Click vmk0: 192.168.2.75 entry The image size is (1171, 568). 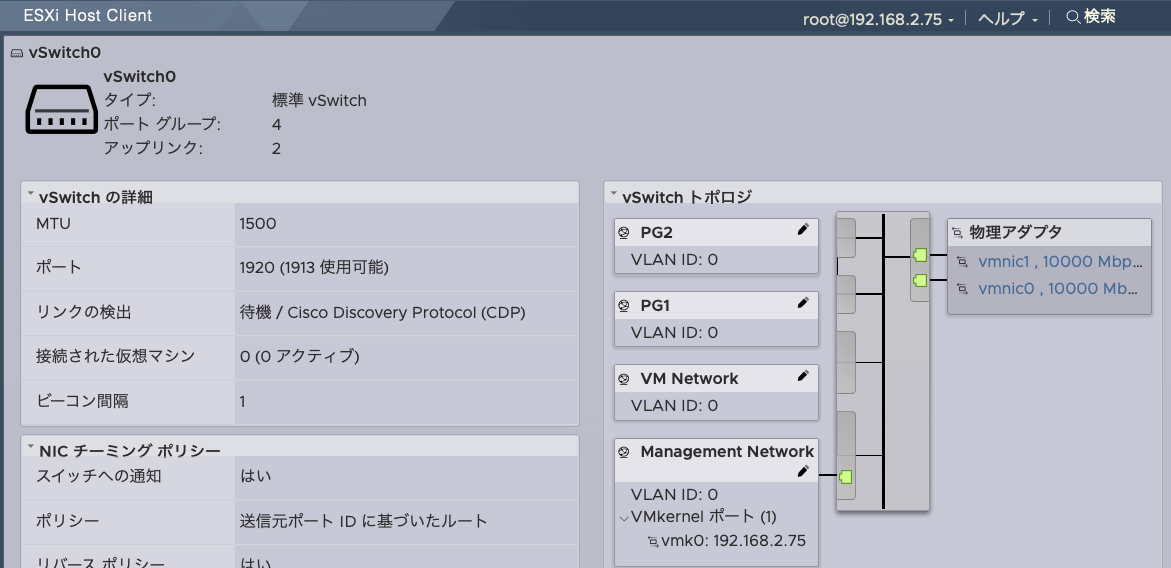733,541
